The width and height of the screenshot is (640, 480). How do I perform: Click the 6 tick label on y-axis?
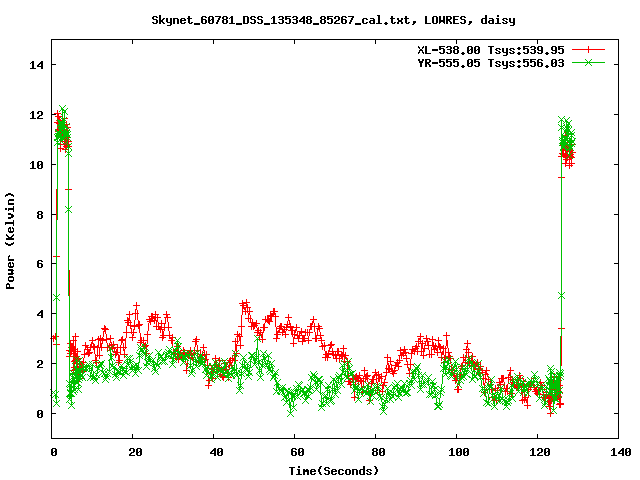(41, 264)
